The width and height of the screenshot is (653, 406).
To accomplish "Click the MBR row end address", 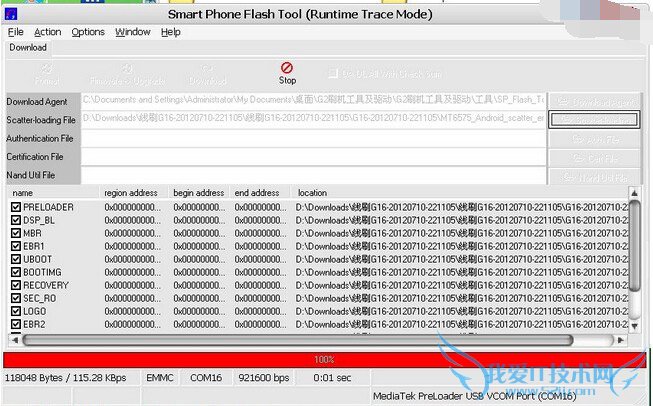I will (260, 233).
